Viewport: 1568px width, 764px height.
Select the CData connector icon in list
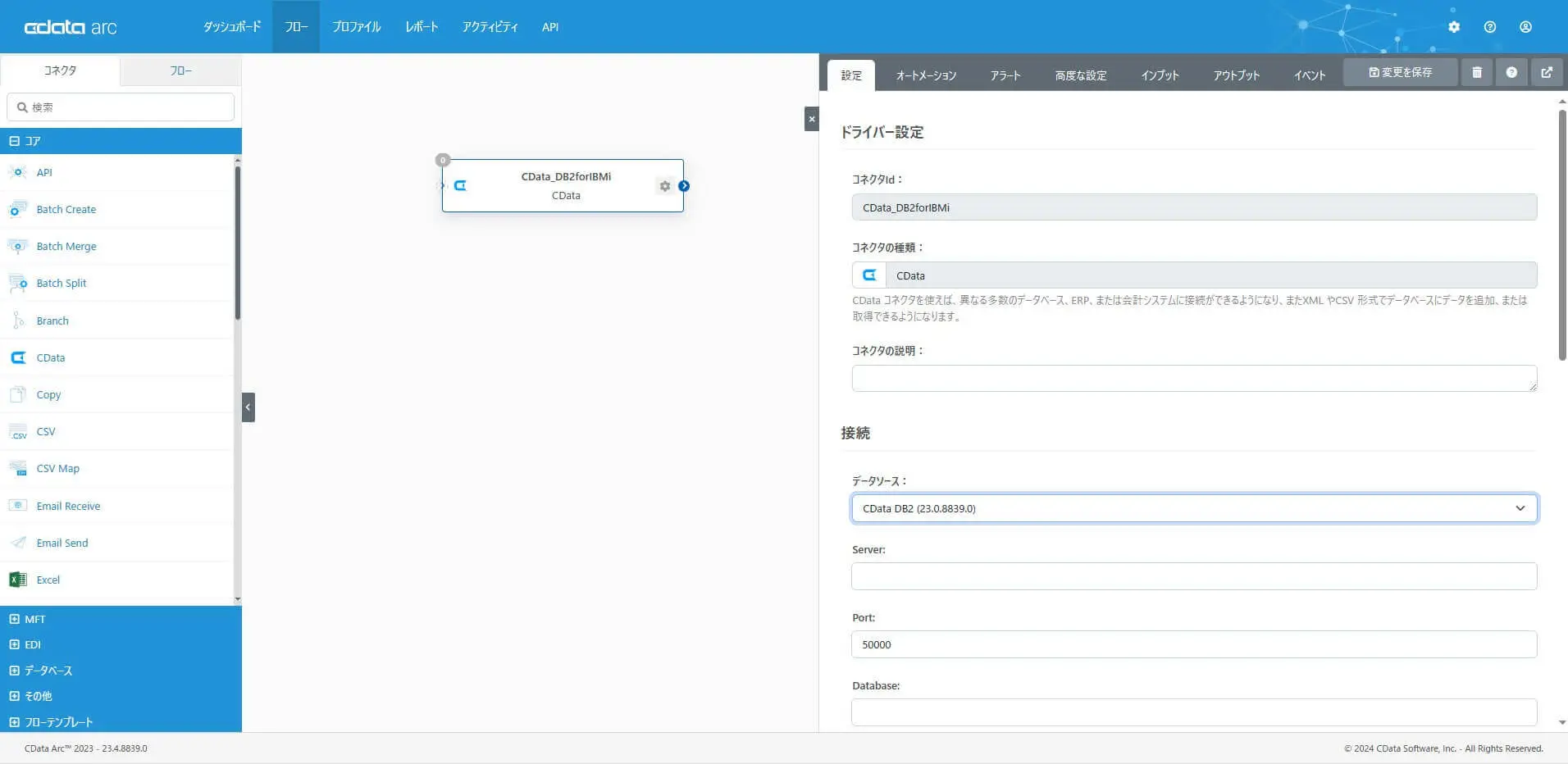[x=17, y=357]
